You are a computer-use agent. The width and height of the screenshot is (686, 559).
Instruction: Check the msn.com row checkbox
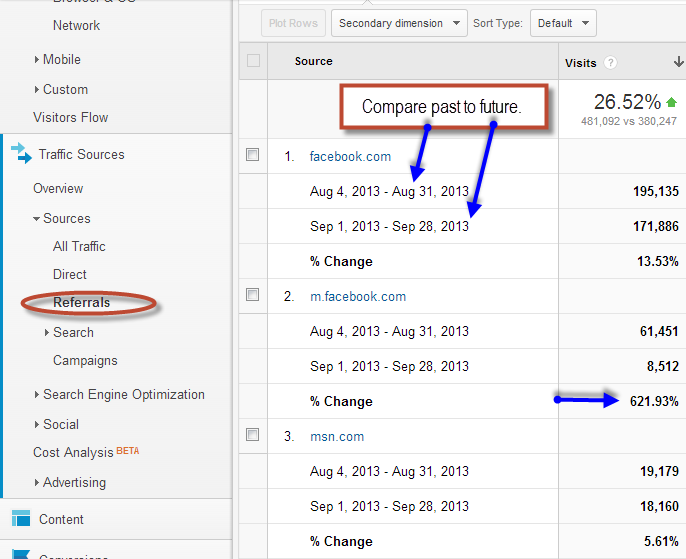(252, 434)
